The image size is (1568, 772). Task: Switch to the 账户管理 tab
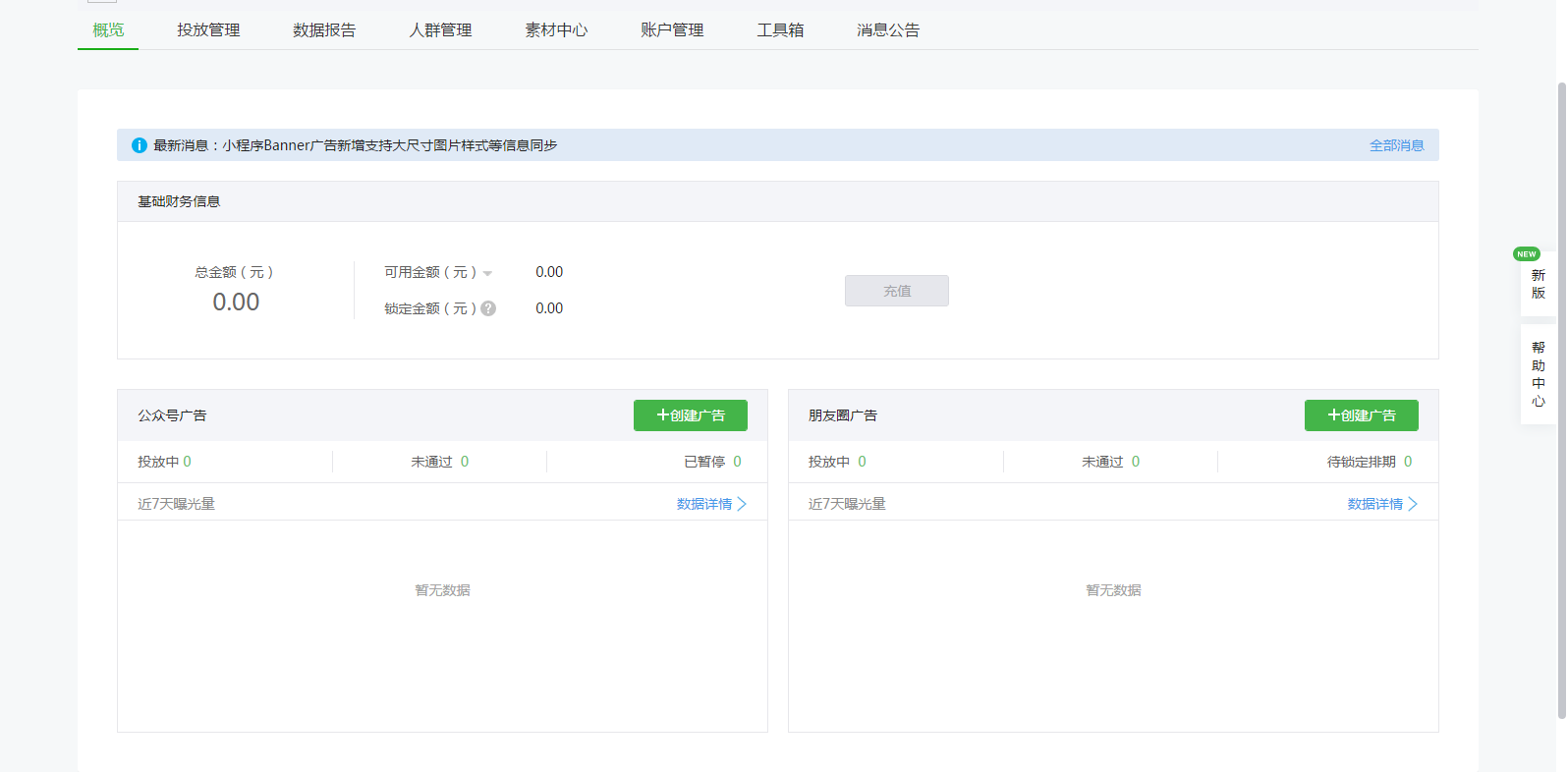pyautogui.click(x=672, y=30)
